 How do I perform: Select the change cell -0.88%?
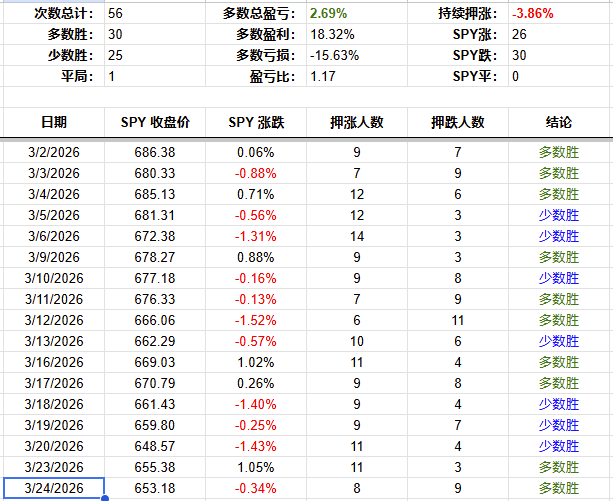(x=256, y=173)
